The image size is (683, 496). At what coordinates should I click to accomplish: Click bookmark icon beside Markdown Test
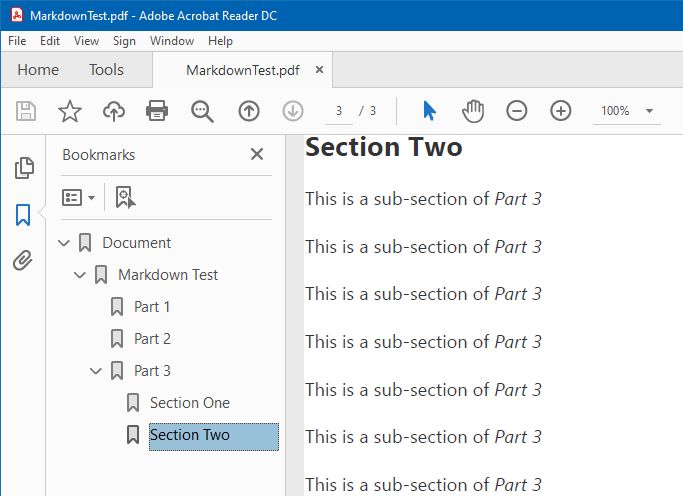point(101,275)
